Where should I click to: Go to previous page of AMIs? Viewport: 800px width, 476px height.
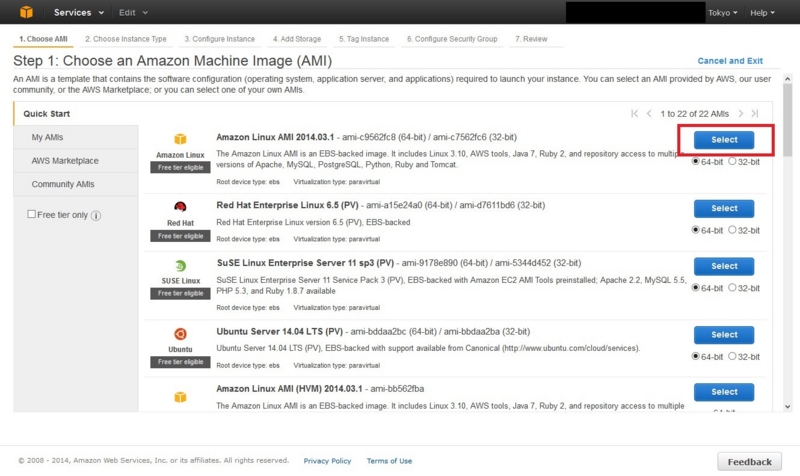[649, 113]
